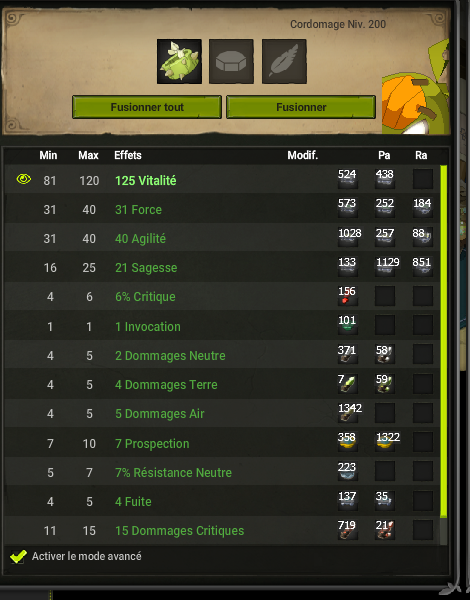This screenshot has width=470, height=600.
Task: Click the Effets column header
Action: point(128,155)
